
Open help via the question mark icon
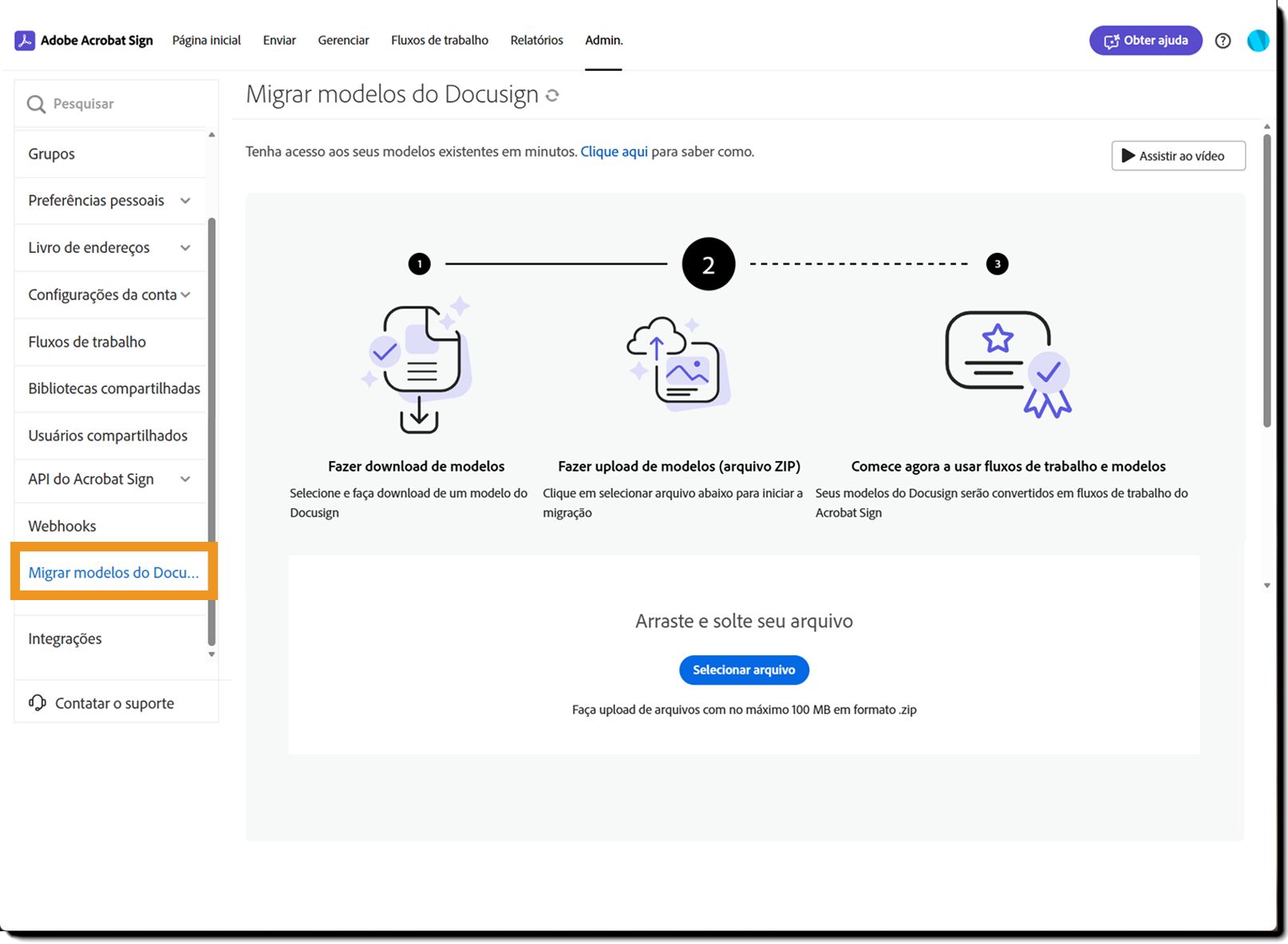pyautogui.click(x=1223, y=40)
